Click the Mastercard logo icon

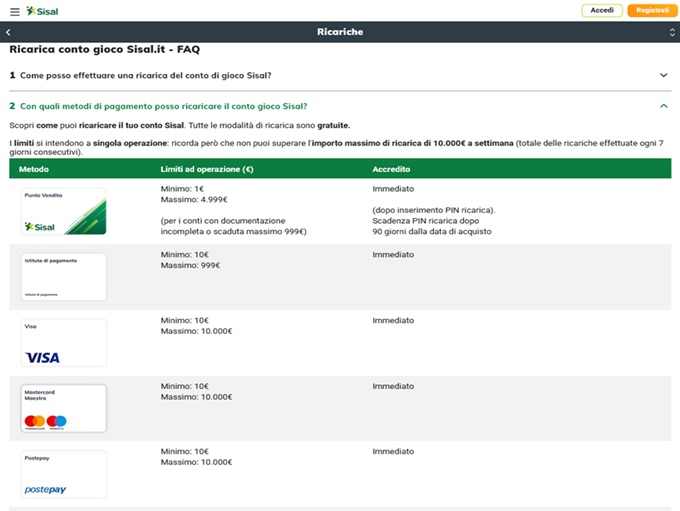coord(35,421)
